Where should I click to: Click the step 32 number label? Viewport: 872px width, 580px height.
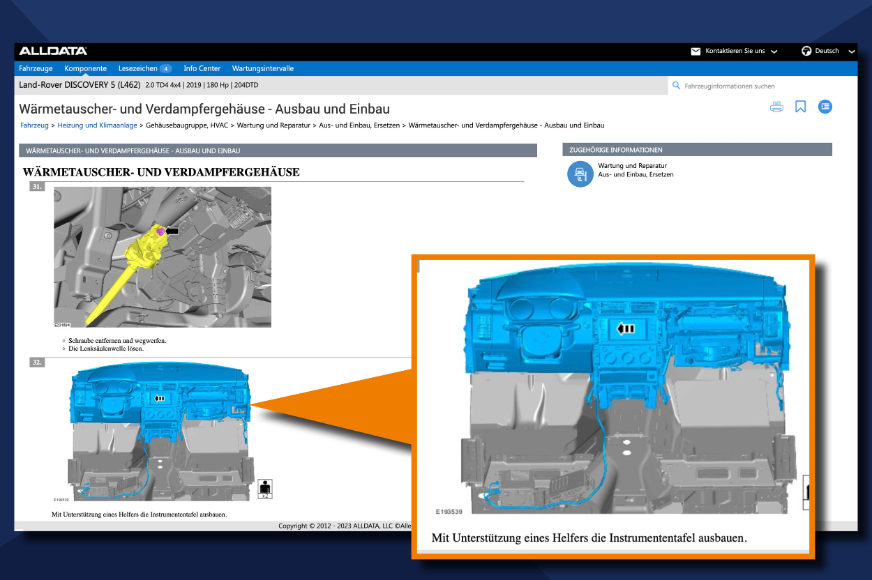click(x=37, y=362)
